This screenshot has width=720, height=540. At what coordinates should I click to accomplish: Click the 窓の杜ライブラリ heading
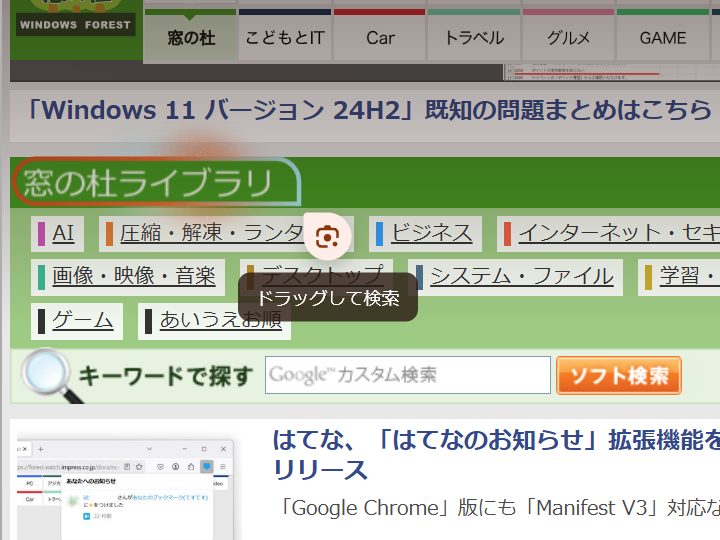147,183
